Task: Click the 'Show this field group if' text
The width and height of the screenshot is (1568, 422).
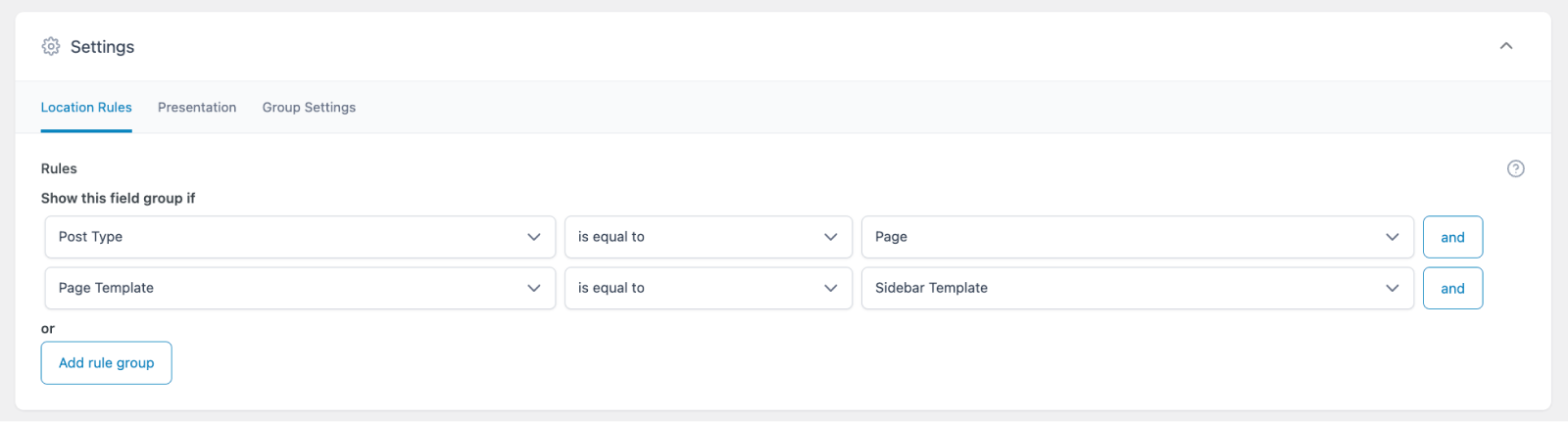Action: point(118,198)
